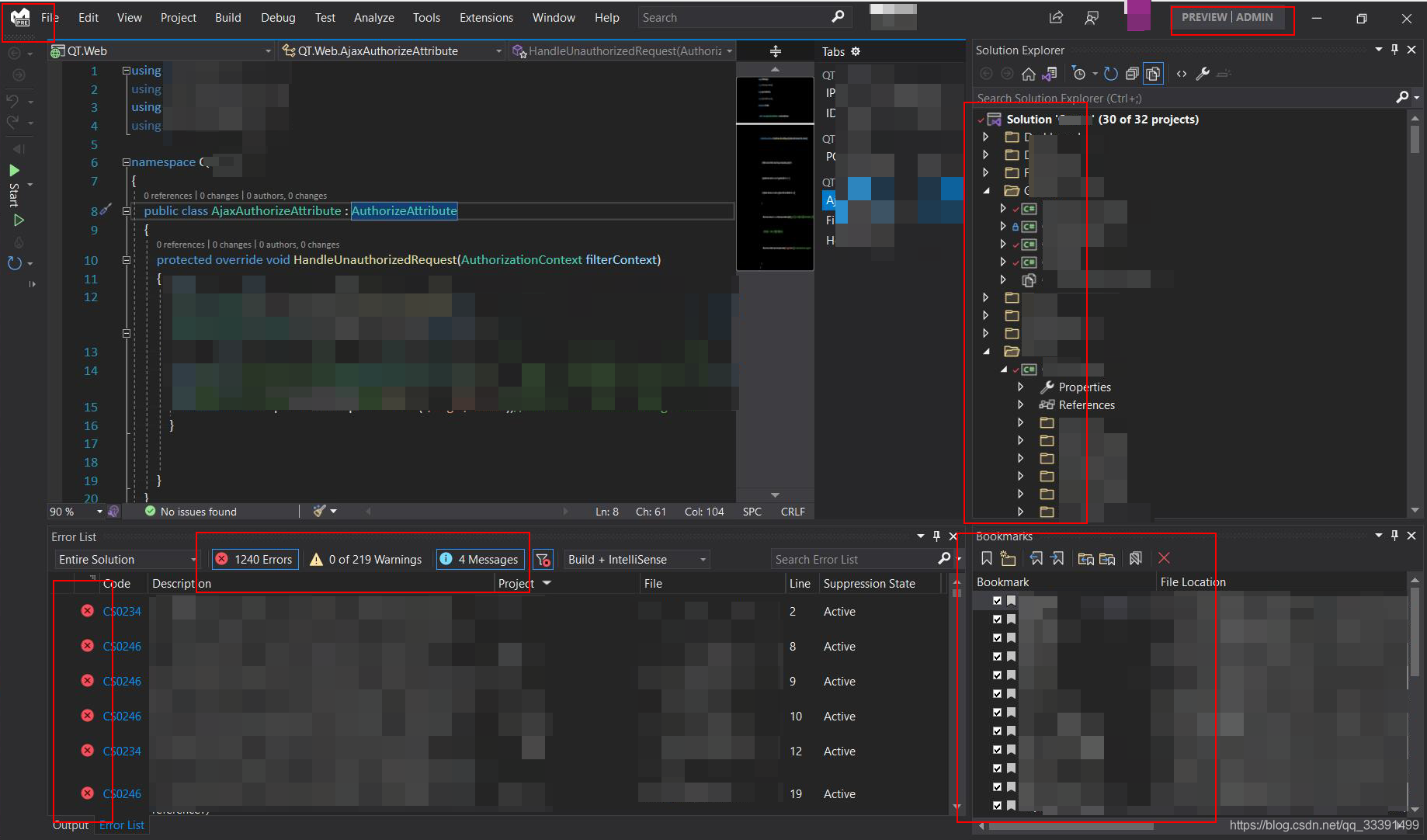Create a new bookmark folder
The height and width of the screenshot is (840, 1427).
coord(1008,558)
